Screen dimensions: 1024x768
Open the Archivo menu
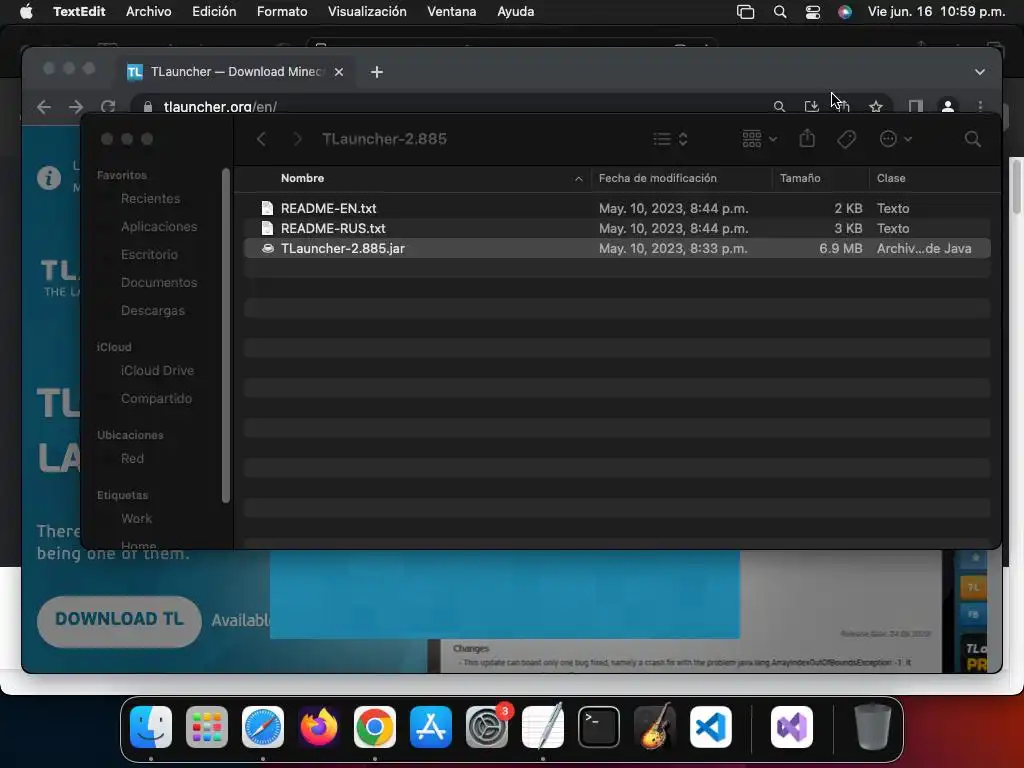click(x=148, y=12)
